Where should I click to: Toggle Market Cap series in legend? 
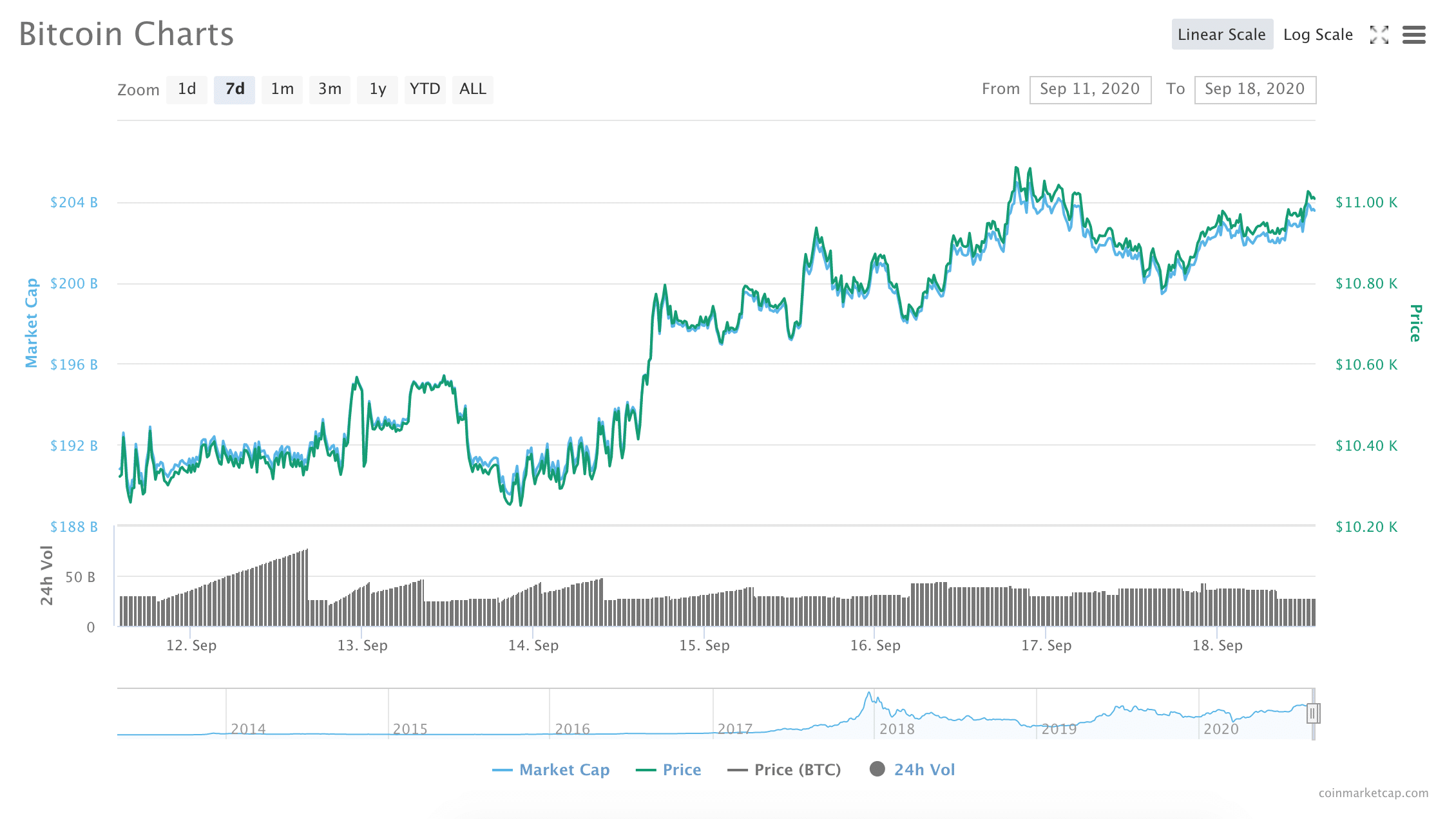[564, 769]
